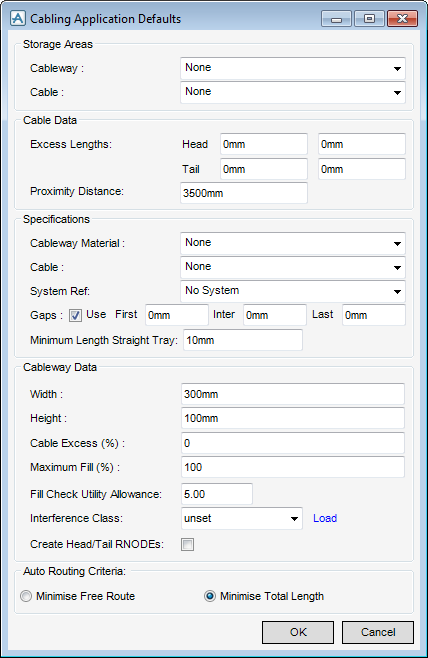Enable Create Head/Tail RNODEs checkbox
The width and height of the screenshot is (428, 658).
187,544
